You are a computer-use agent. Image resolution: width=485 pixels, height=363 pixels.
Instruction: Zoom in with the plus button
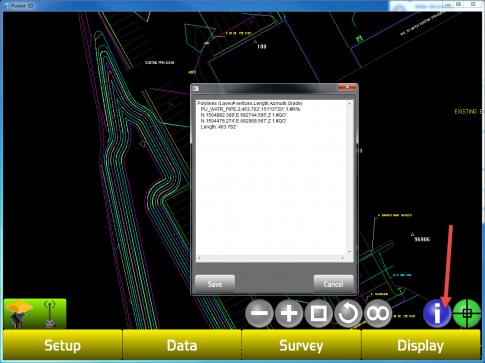[289, 313]
